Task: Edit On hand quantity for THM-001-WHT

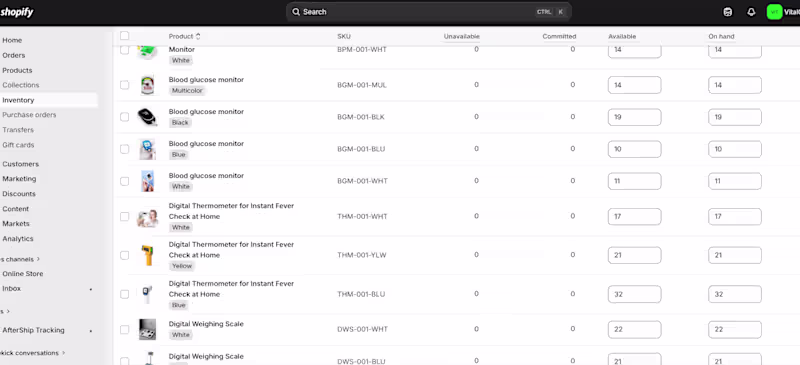Action: pyautogui.click(x=735, y=216)
